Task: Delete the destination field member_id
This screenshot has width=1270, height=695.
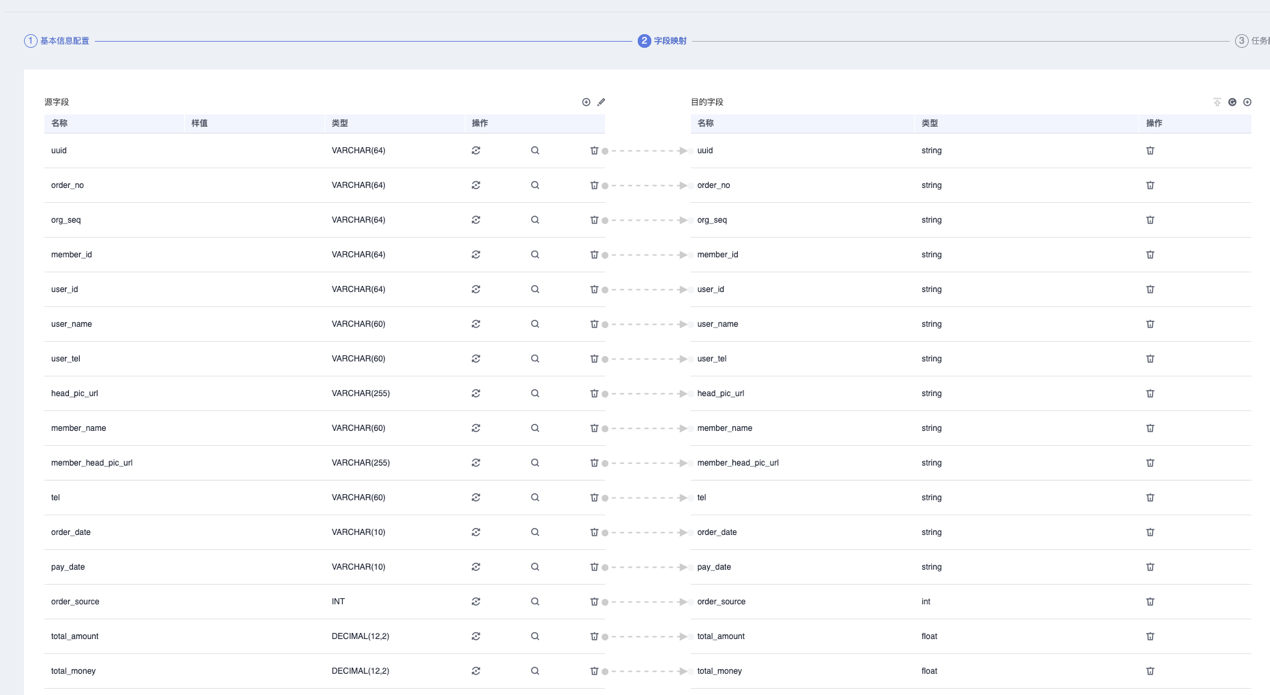Action: pos(1150,255)
